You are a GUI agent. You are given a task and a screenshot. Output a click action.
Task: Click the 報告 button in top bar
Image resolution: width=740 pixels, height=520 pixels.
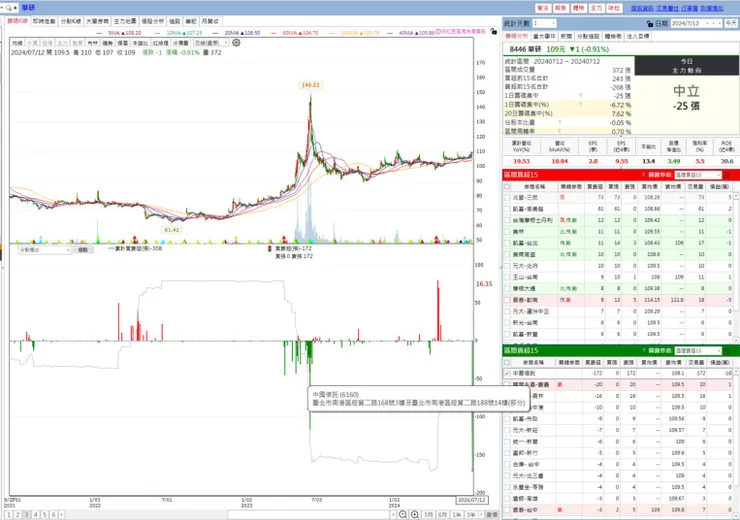561,8
